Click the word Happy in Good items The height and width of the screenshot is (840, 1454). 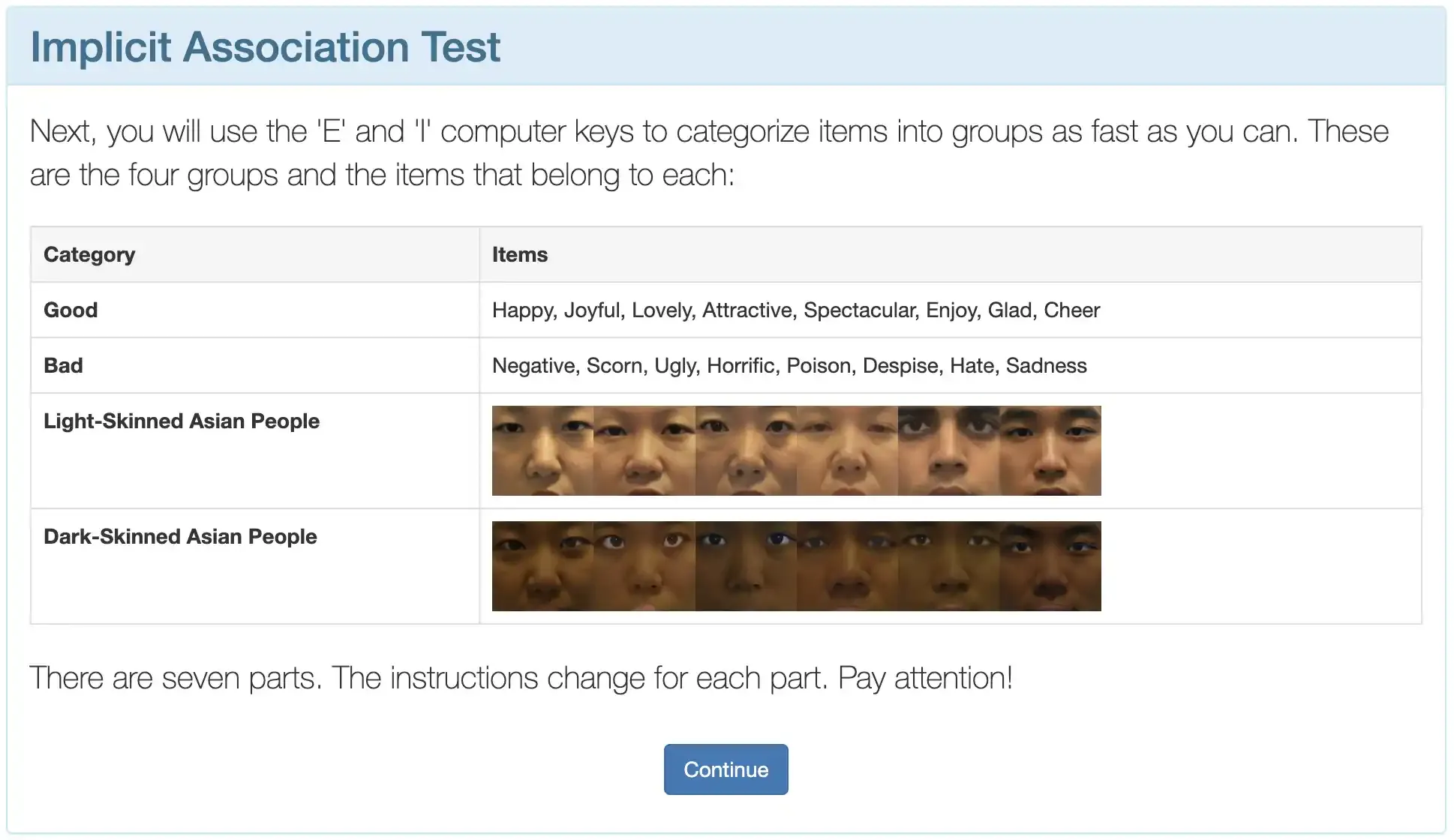[523, 310]
